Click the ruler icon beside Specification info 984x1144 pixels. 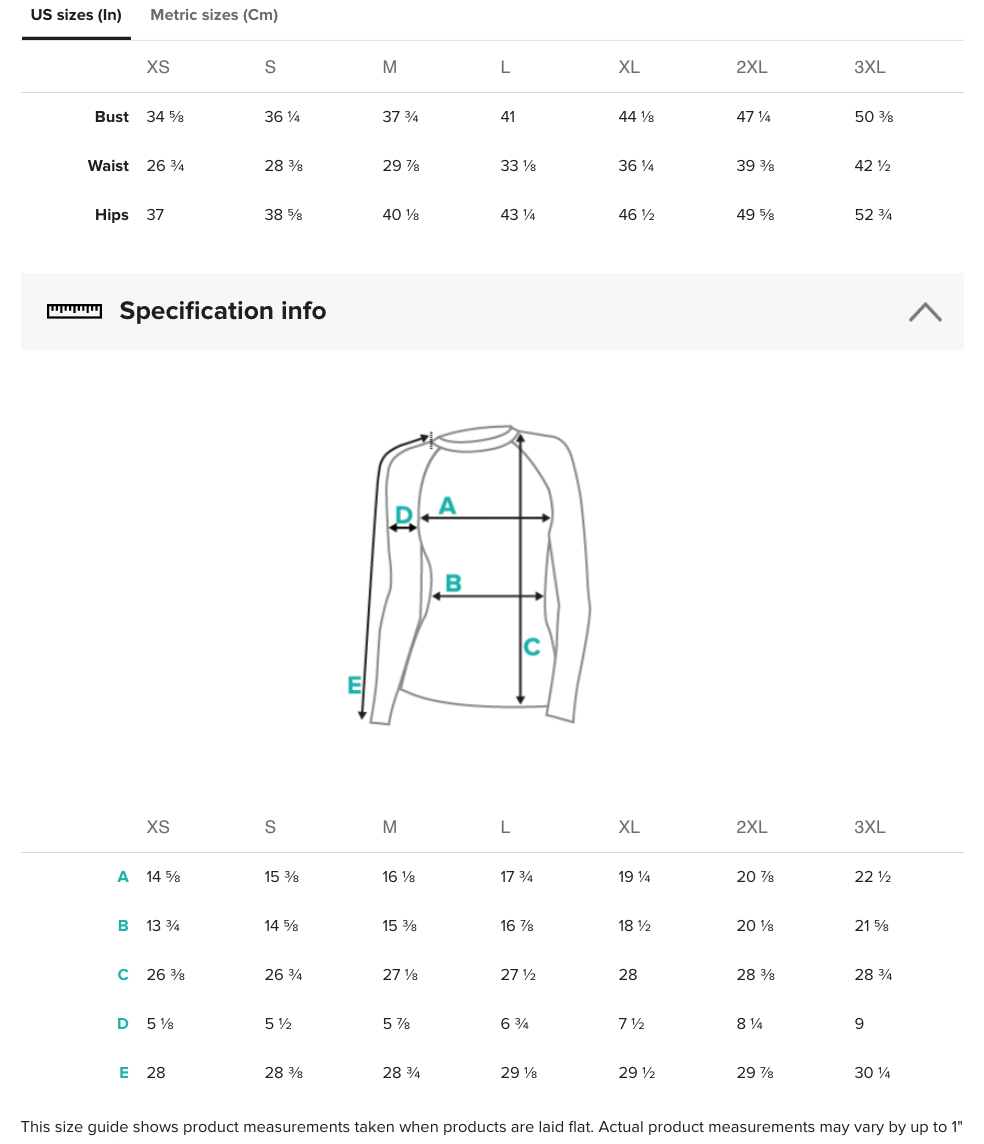point(74,312)
